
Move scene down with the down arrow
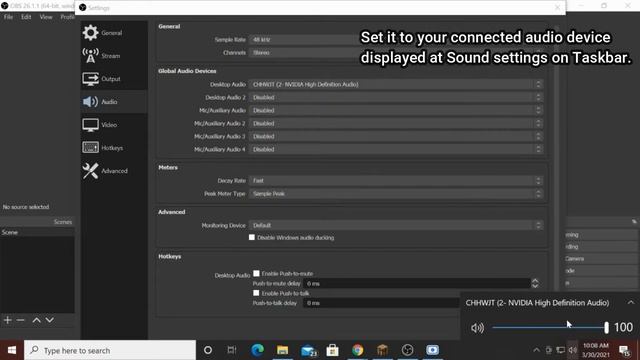pyautogui.click(x=49, y=320)
